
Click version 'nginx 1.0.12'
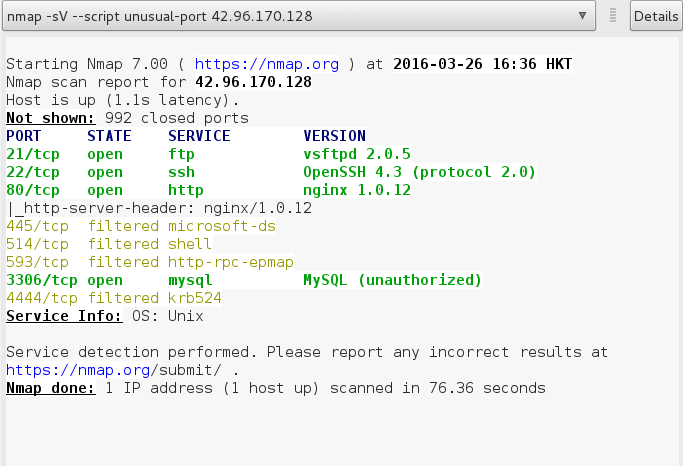357,190
